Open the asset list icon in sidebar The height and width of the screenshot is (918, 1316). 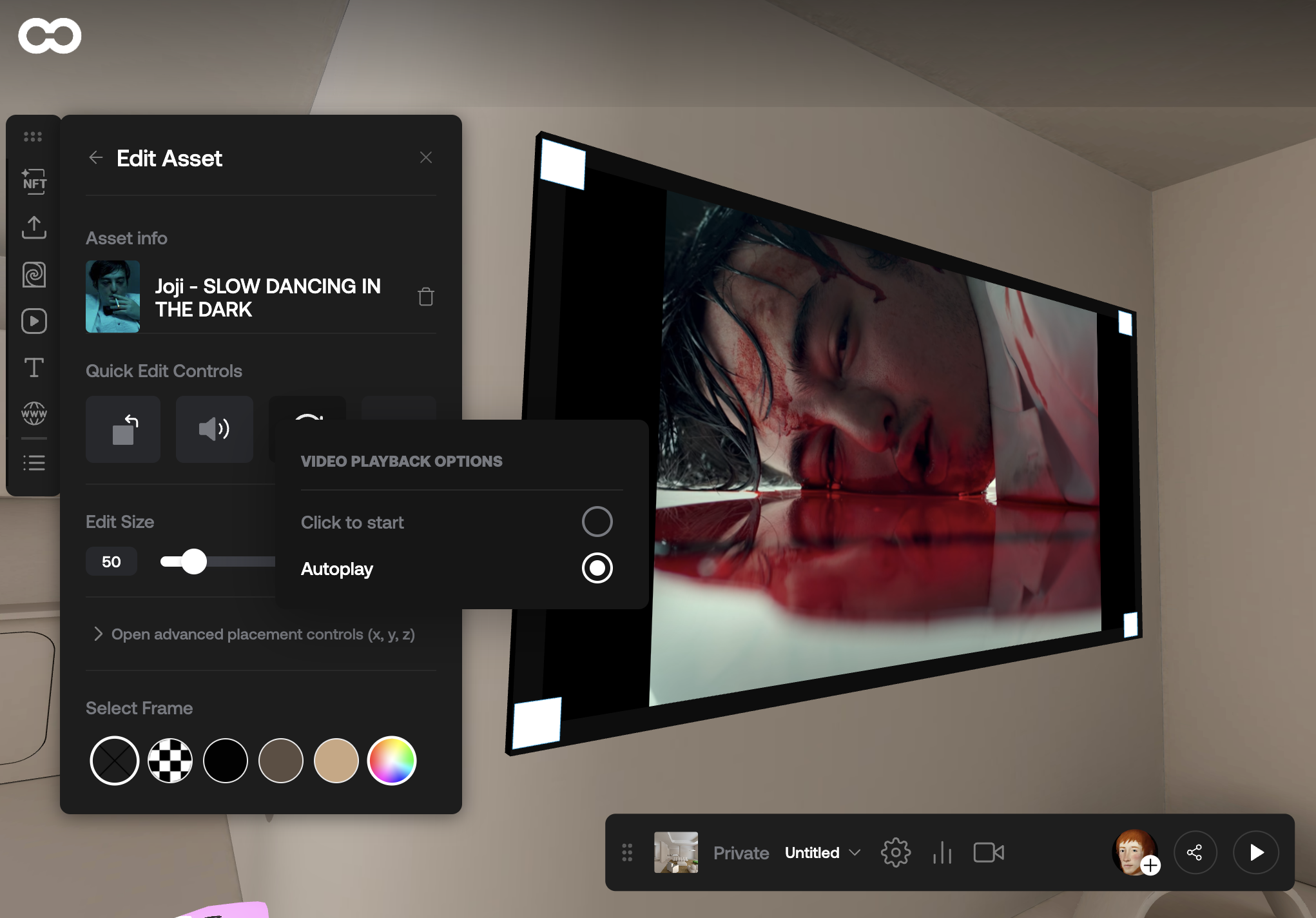point(34,463)
